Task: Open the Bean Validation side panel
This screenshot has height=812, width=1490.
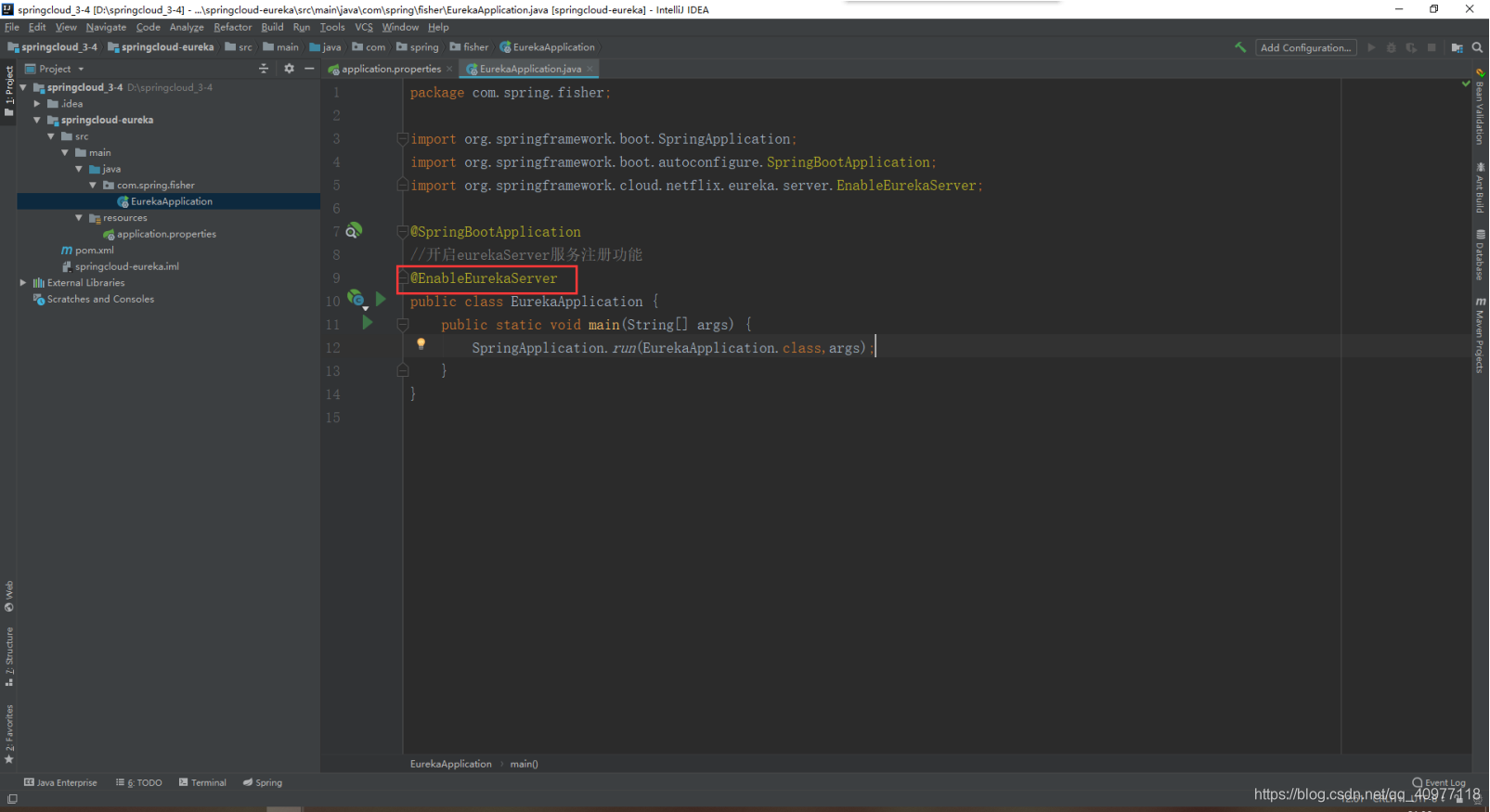Action: tap(1480, 107)
